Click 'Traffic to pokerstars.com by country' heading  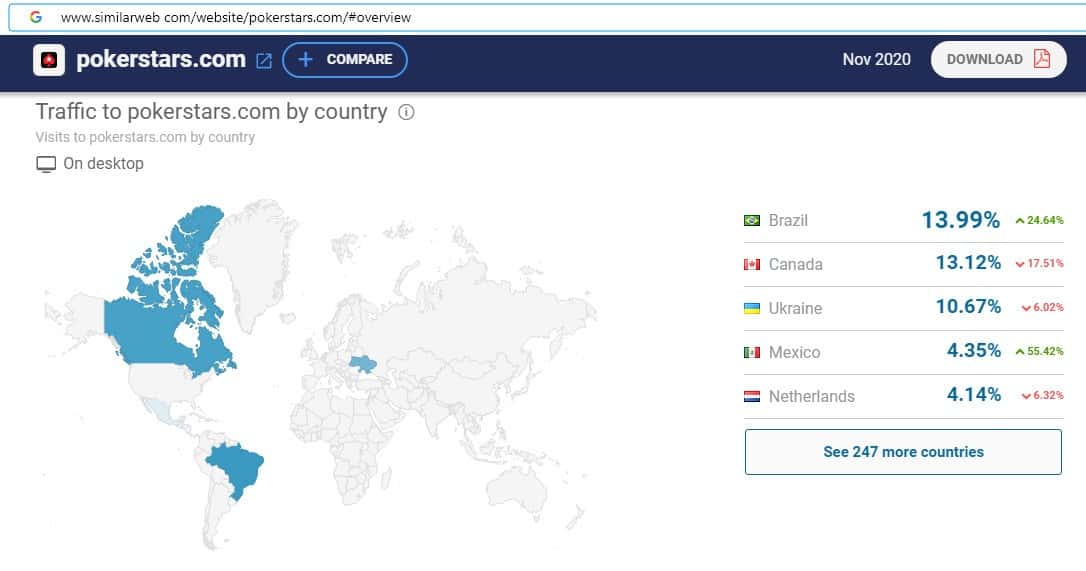211,112
